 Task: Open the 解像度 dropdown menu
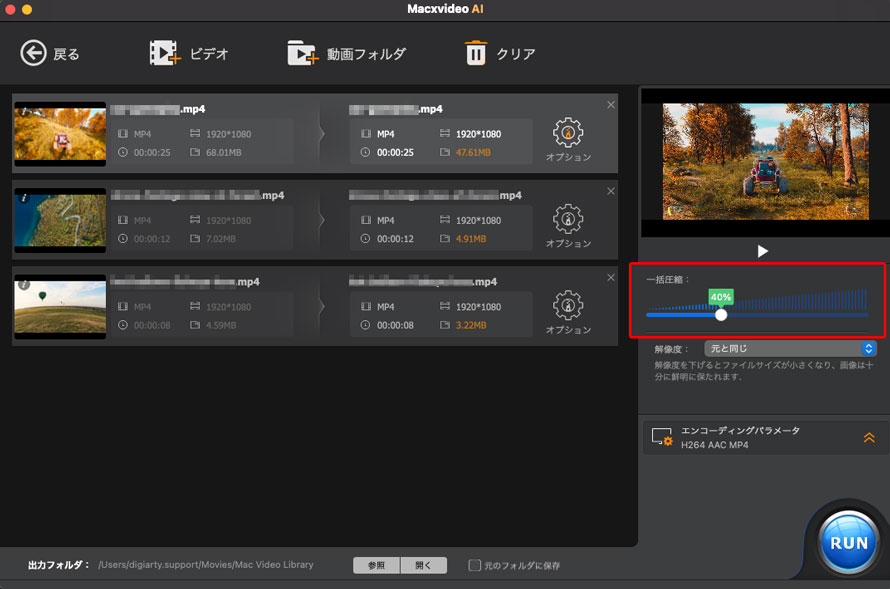tap(790, 349)
